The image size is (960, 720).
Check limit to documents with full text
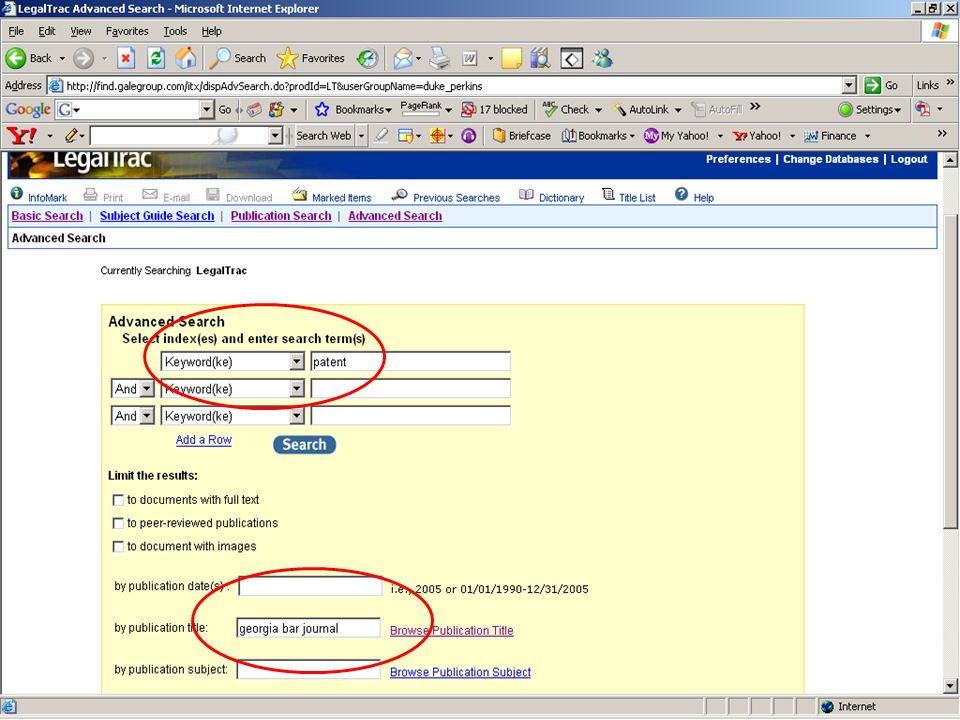pos(118,500)
